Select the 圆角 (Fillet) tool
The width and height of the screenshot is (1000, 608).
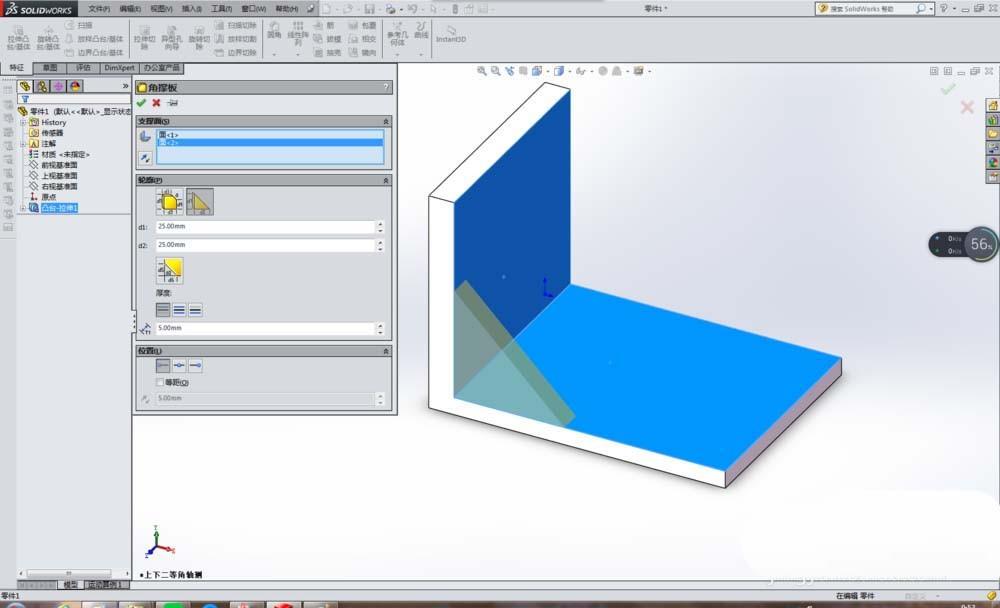274,33
